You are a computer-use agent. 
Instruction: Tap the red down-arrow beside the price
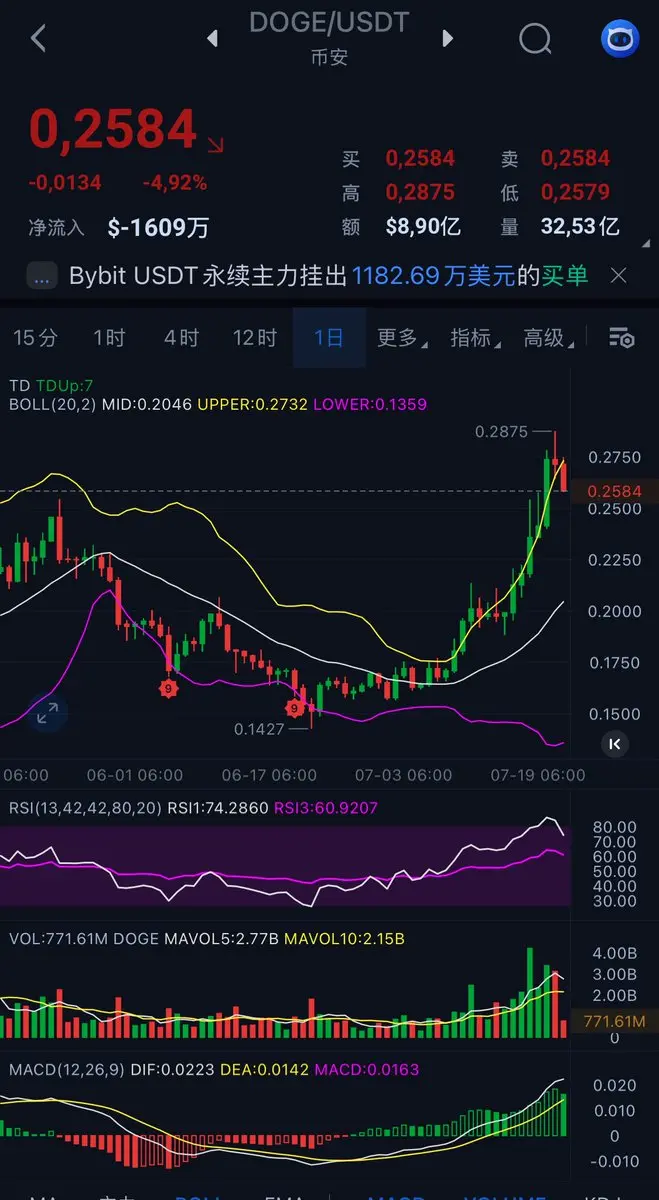click(x=215, y=145)
